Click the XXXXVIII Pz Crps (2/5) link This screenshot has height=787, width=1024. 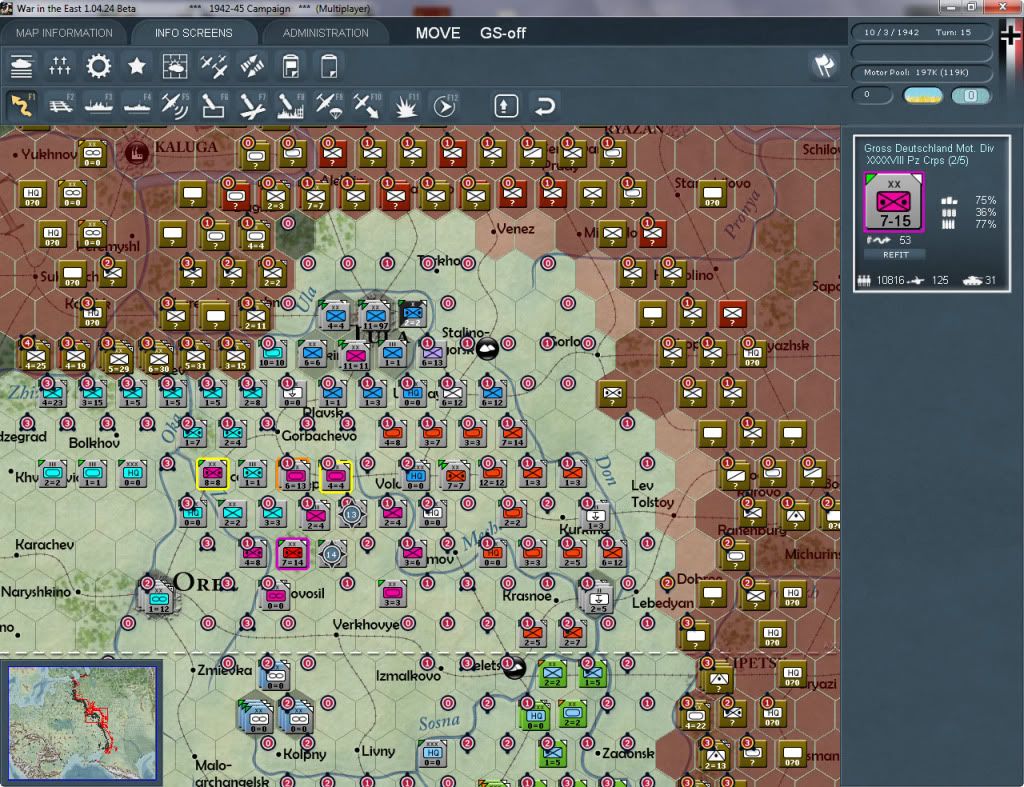[917, 161]
